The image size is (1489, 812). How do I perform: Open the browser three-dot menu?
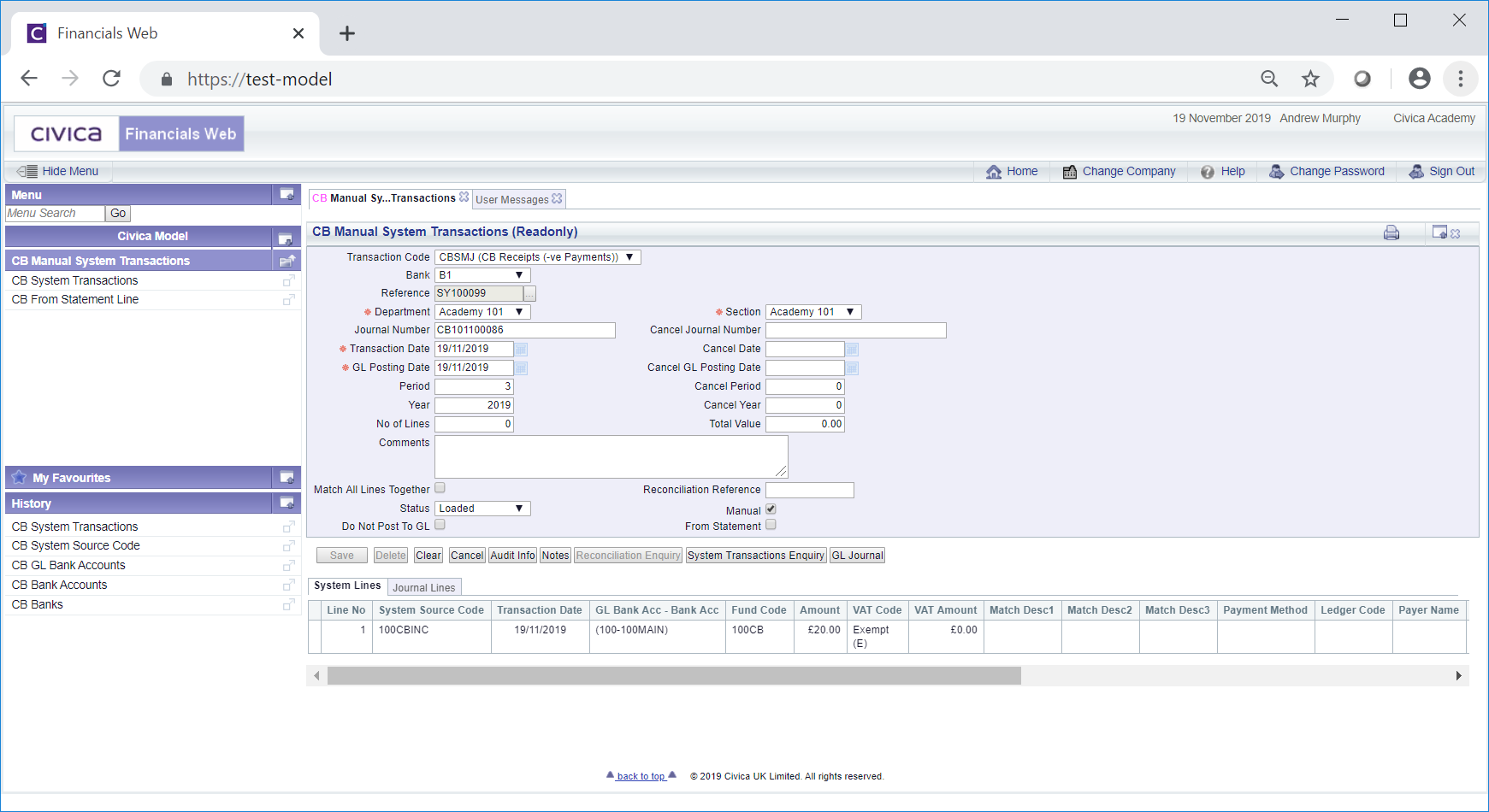pos(1461,79)
